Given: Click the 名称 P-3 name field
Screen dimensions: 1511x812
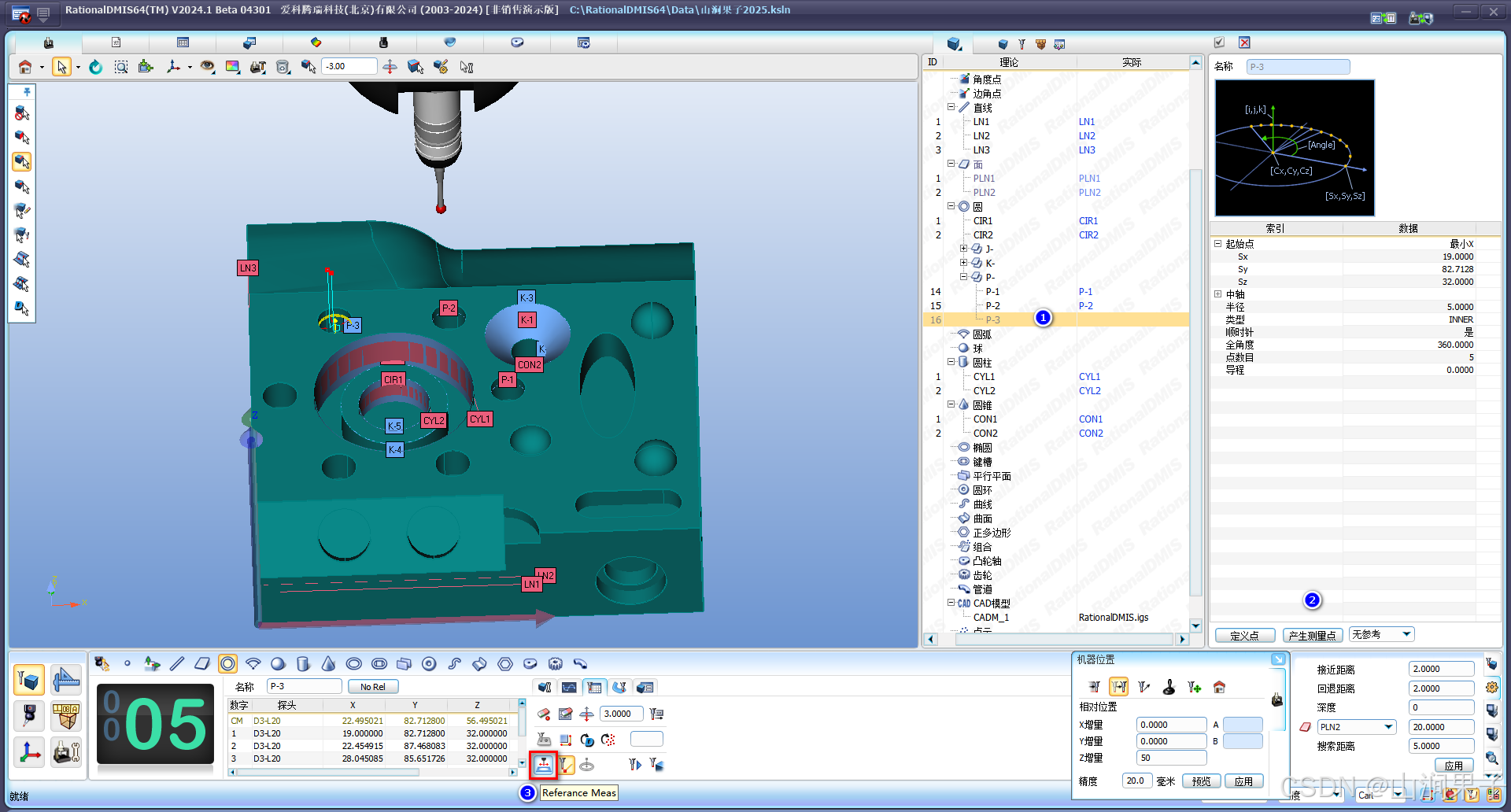Looking at the screenshot, I should [x=304, y=686].
